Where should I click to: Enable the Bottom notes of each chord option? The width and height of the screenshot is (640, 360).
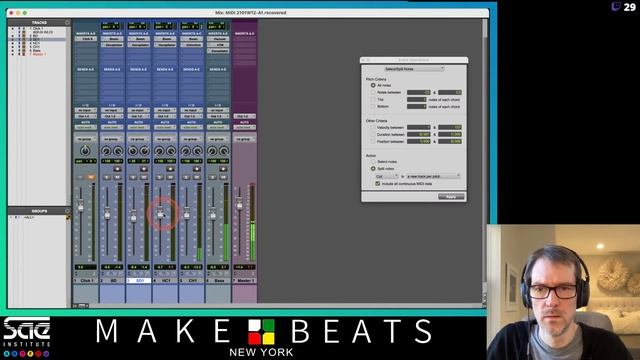point(373,106)
